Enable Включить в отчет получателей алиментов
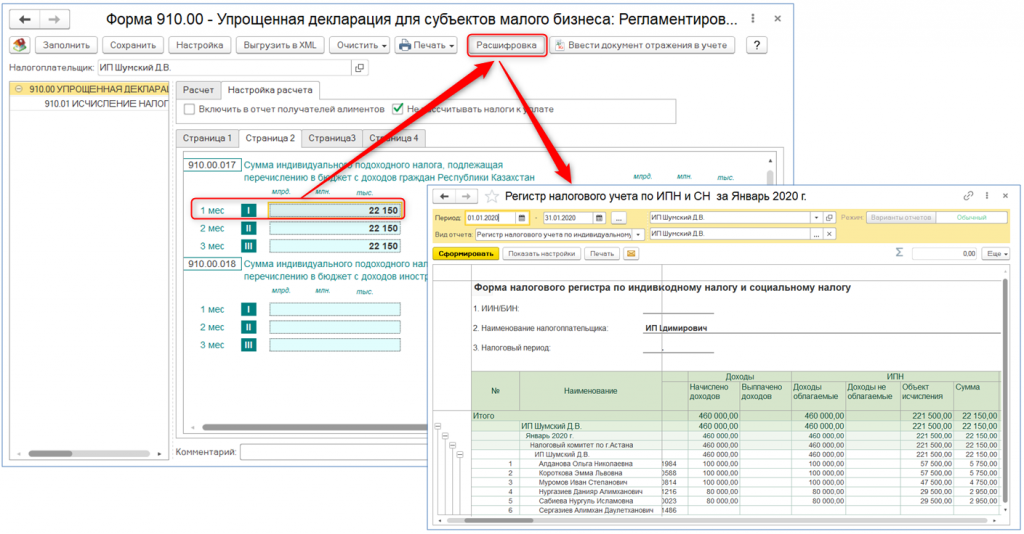 (x=189, y=109)
